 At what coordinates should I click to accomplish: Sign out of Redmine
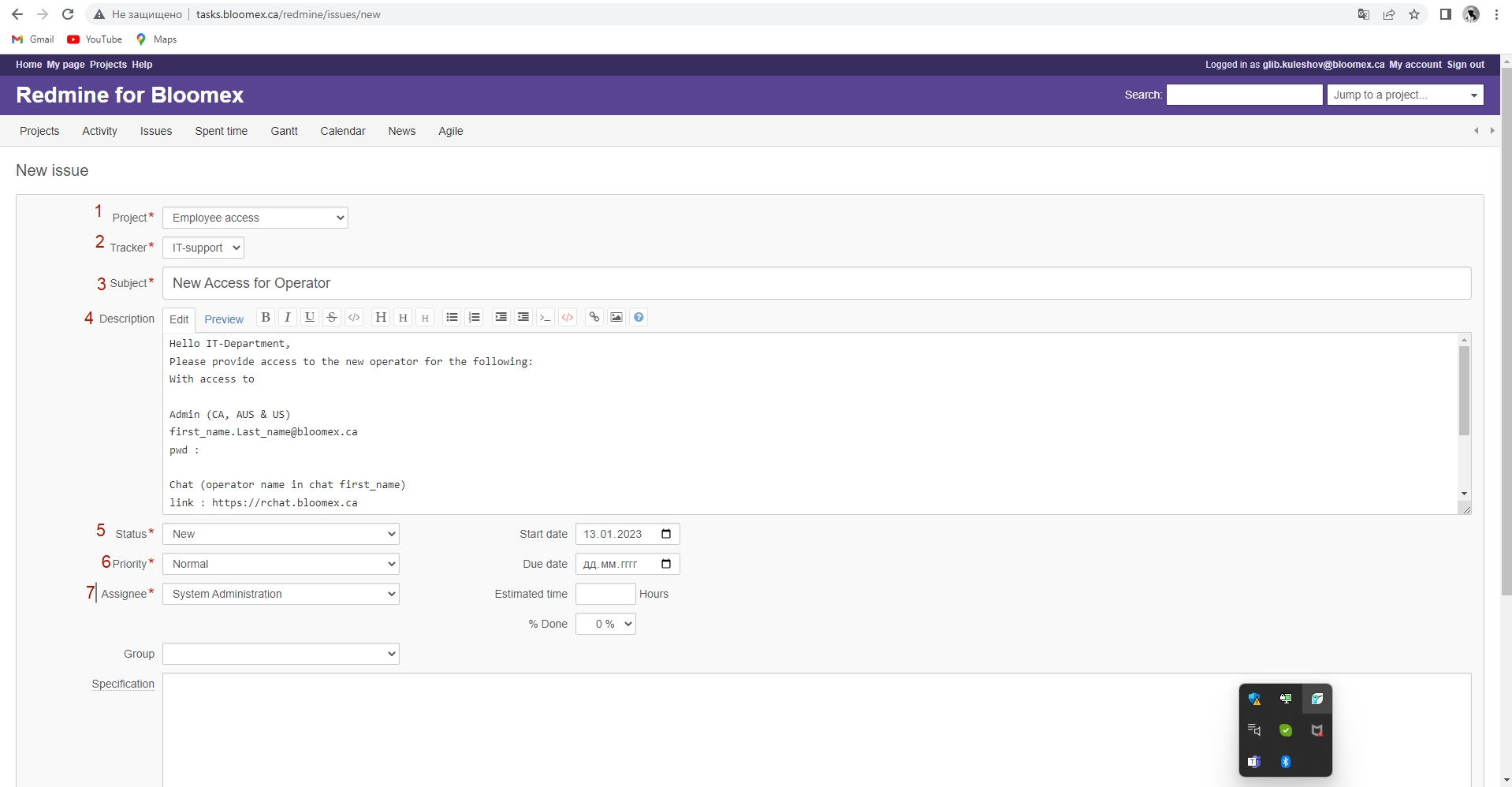1465,65
